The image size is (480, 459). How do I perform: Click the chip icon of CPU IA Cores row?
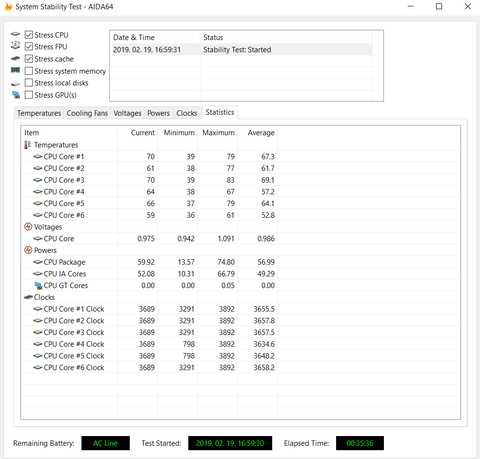coord(38,274)
